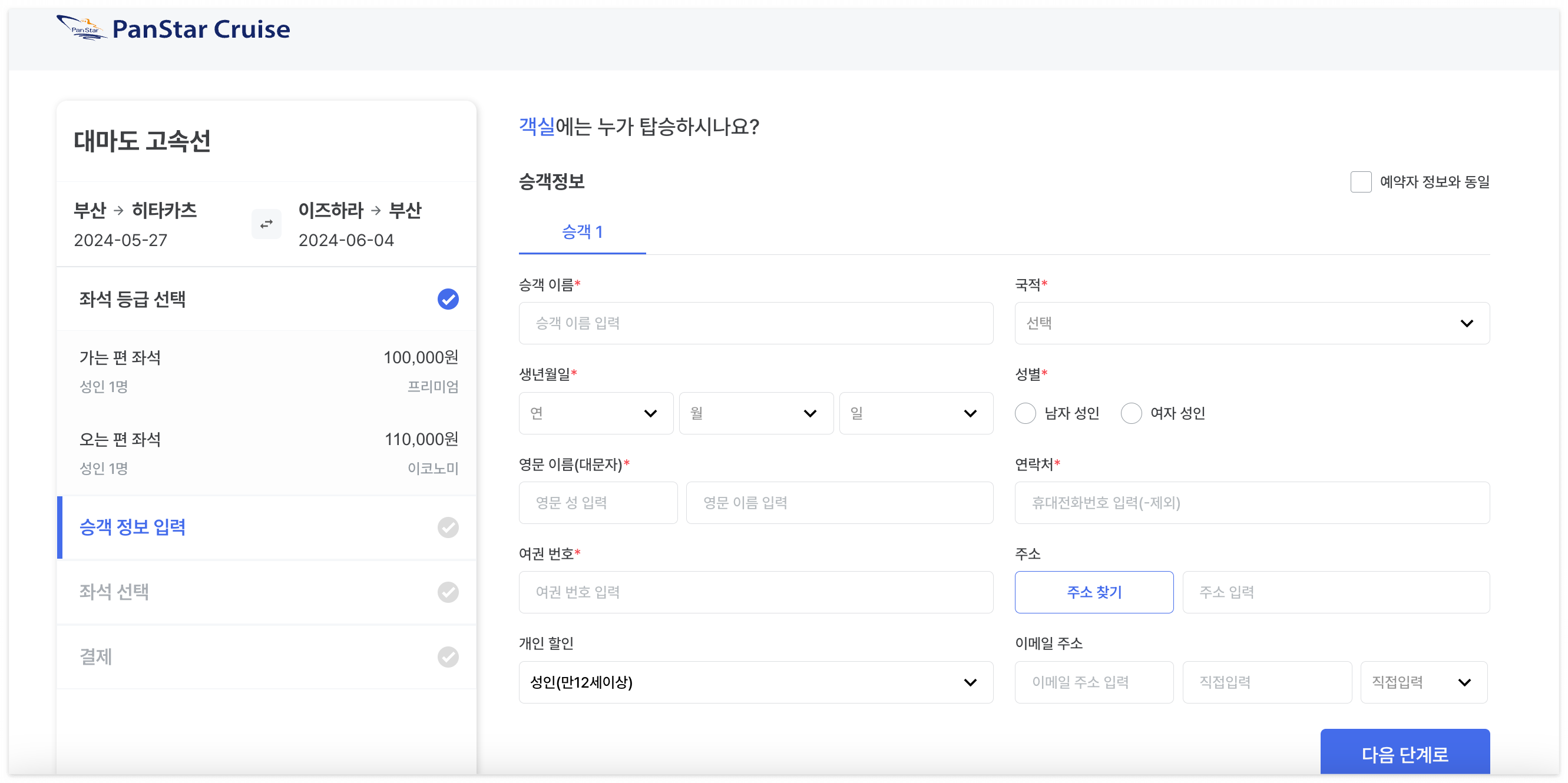Click the checkmark icon next to 결제
The image size is (1568, 783).
point(448,657)
